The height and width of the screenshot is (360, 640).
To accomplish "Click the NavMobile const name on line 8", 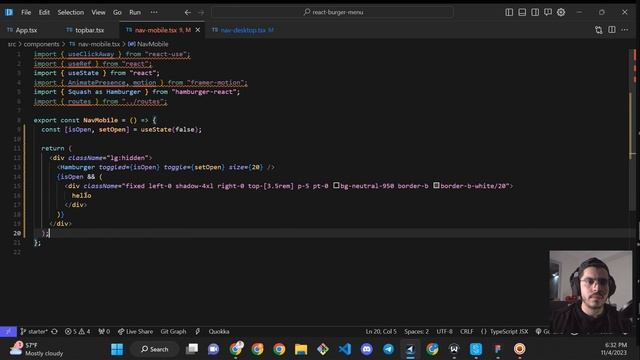I will (100, 120).
